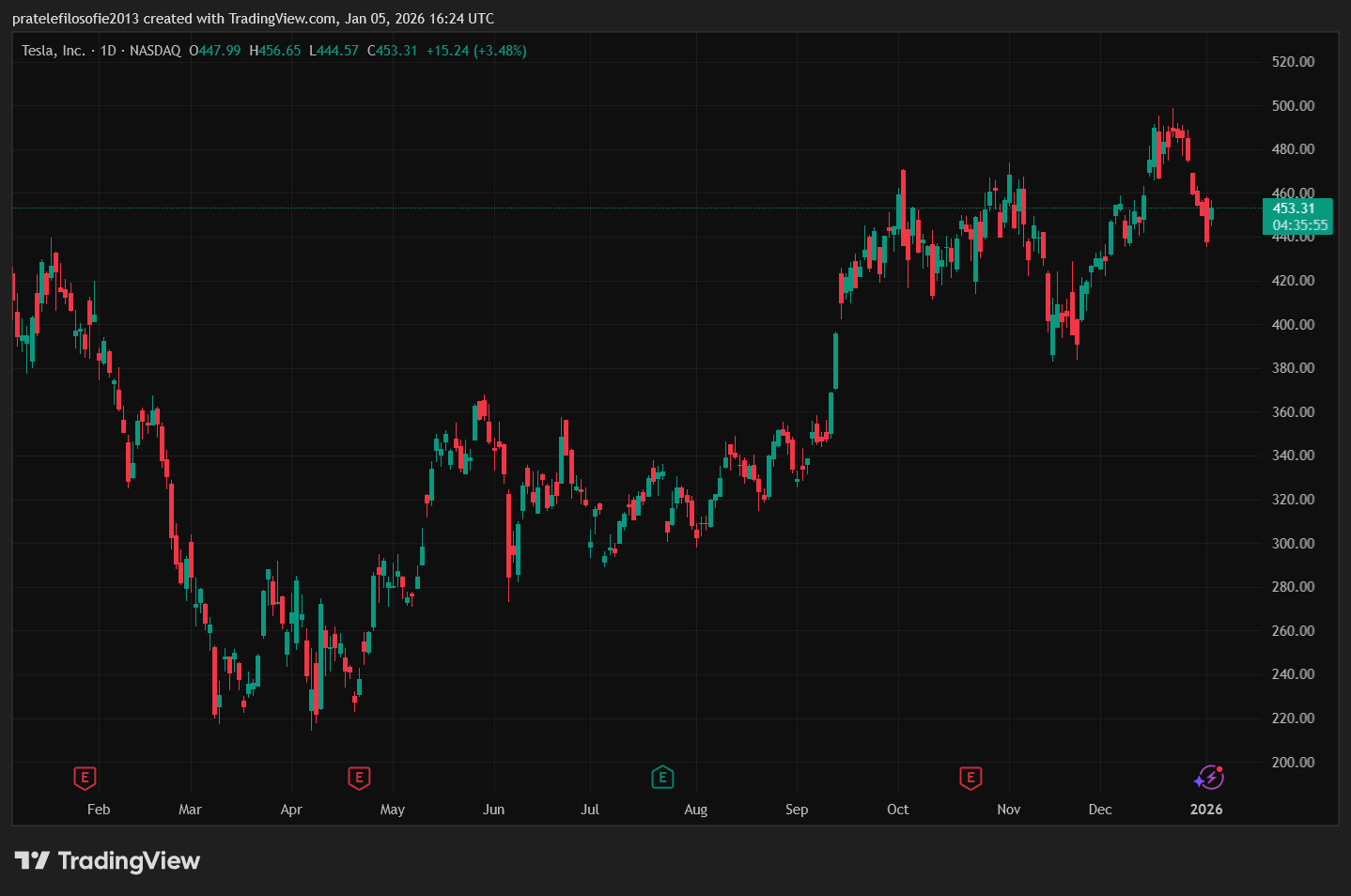Click the 2026 label on time axis
The width and height of the screenshot is (1351, 896).
(1206, 810)
